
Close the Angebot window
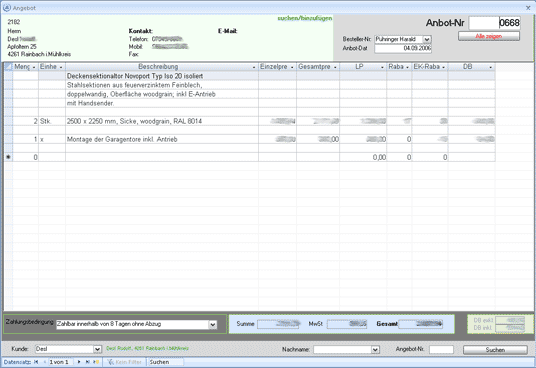(x=528, y=8)
